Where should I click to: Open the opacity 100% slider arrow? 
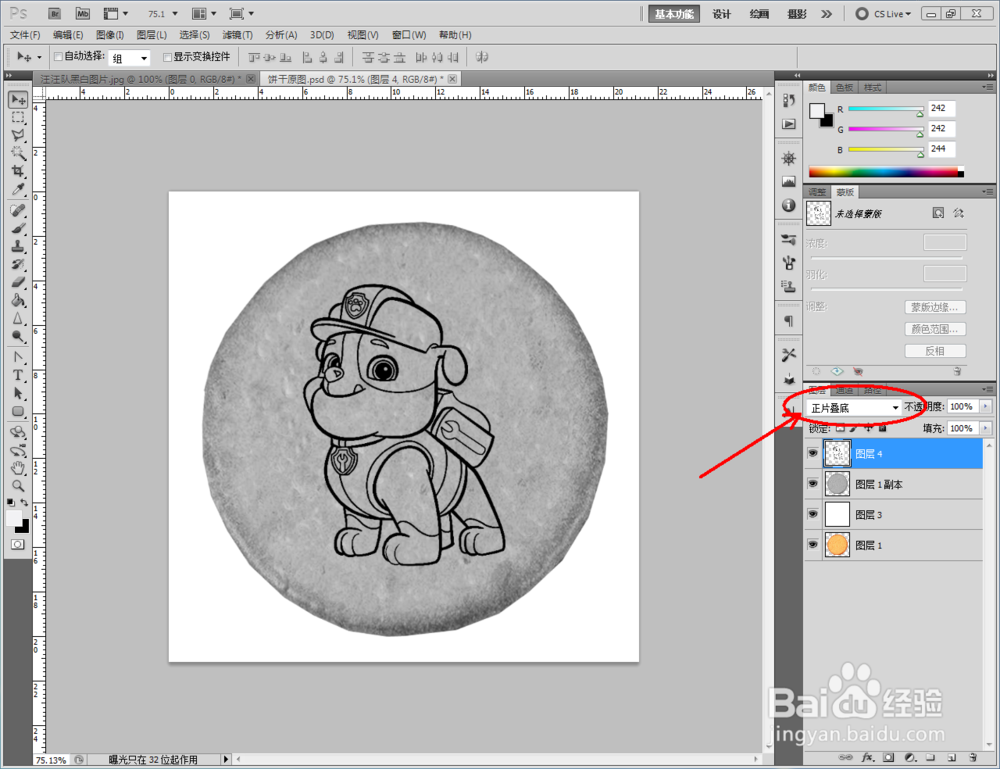coord(985,406)
